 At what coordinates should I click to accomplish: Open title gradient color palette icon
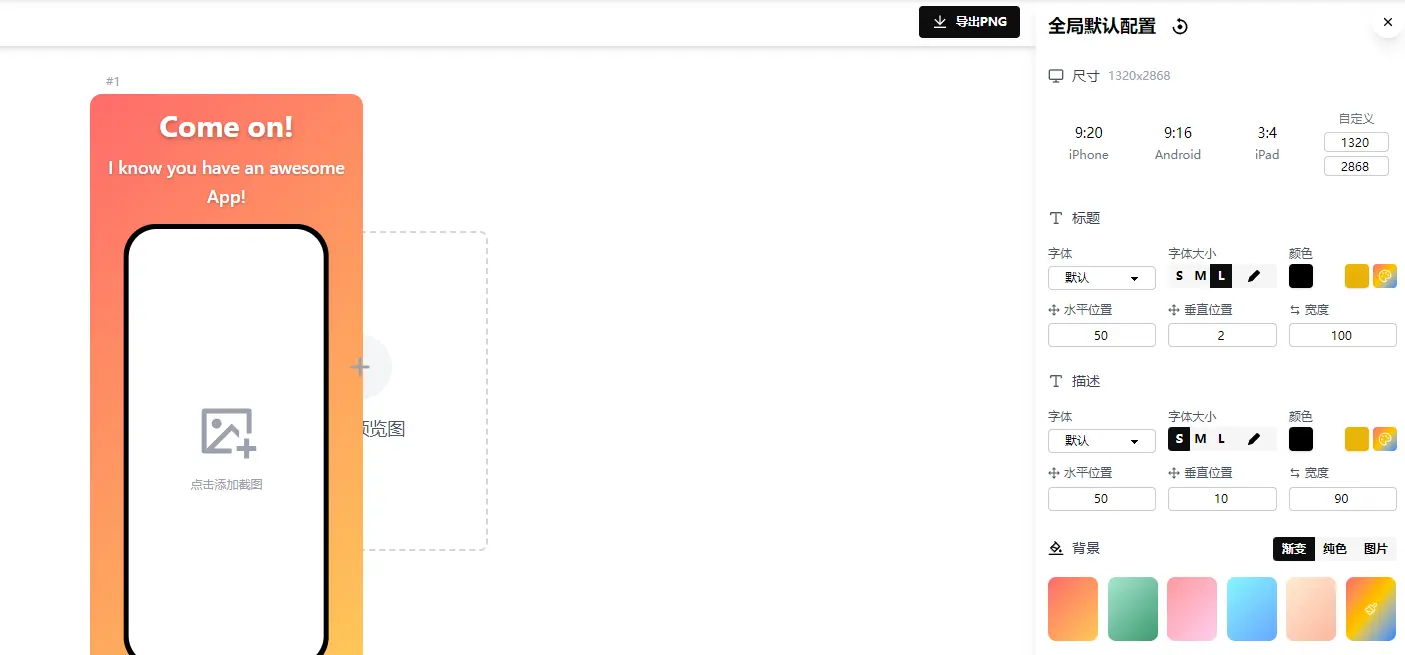pyautogui.click(x=1384, y=276)
